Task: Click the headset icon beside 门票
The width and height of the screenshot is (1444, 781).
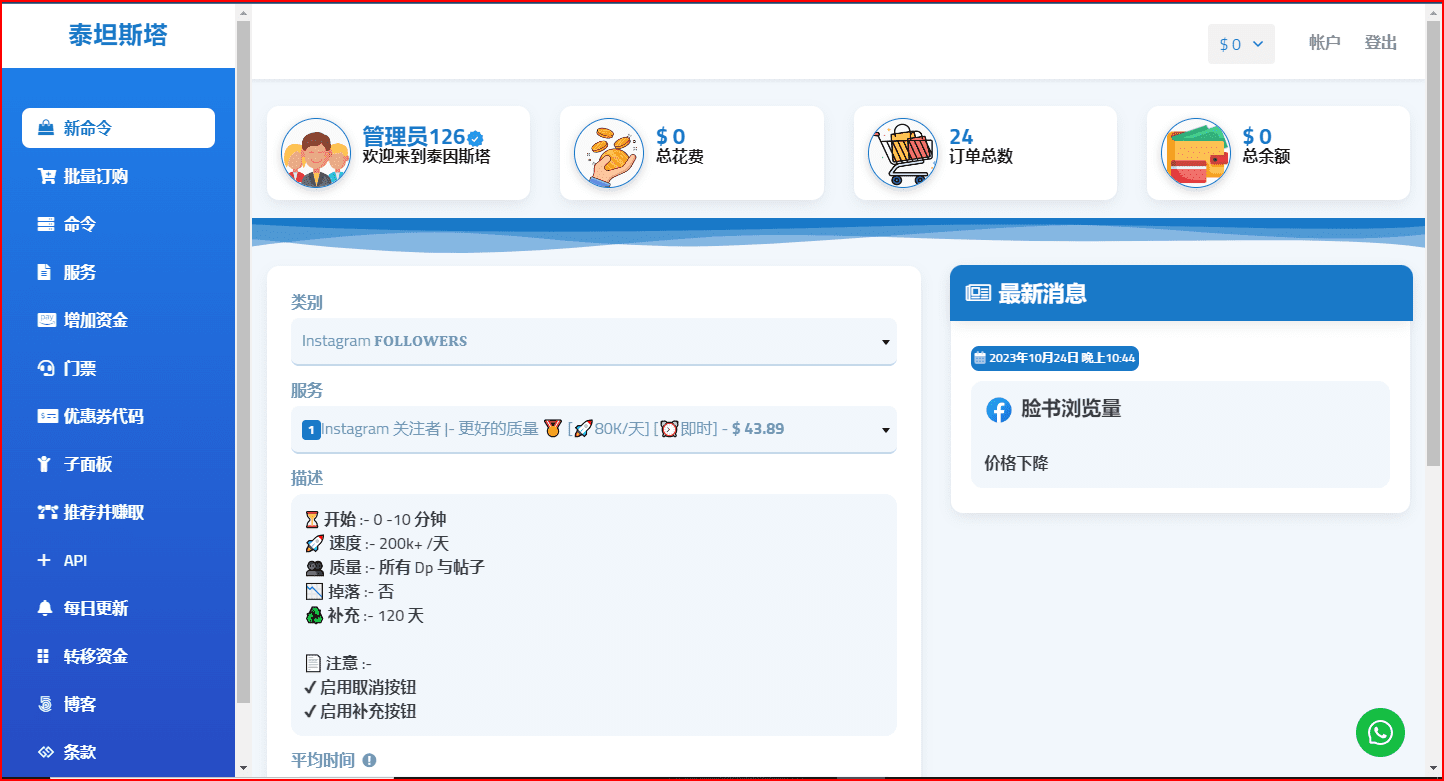Action: pyautogui.click(x=46, y=368)
